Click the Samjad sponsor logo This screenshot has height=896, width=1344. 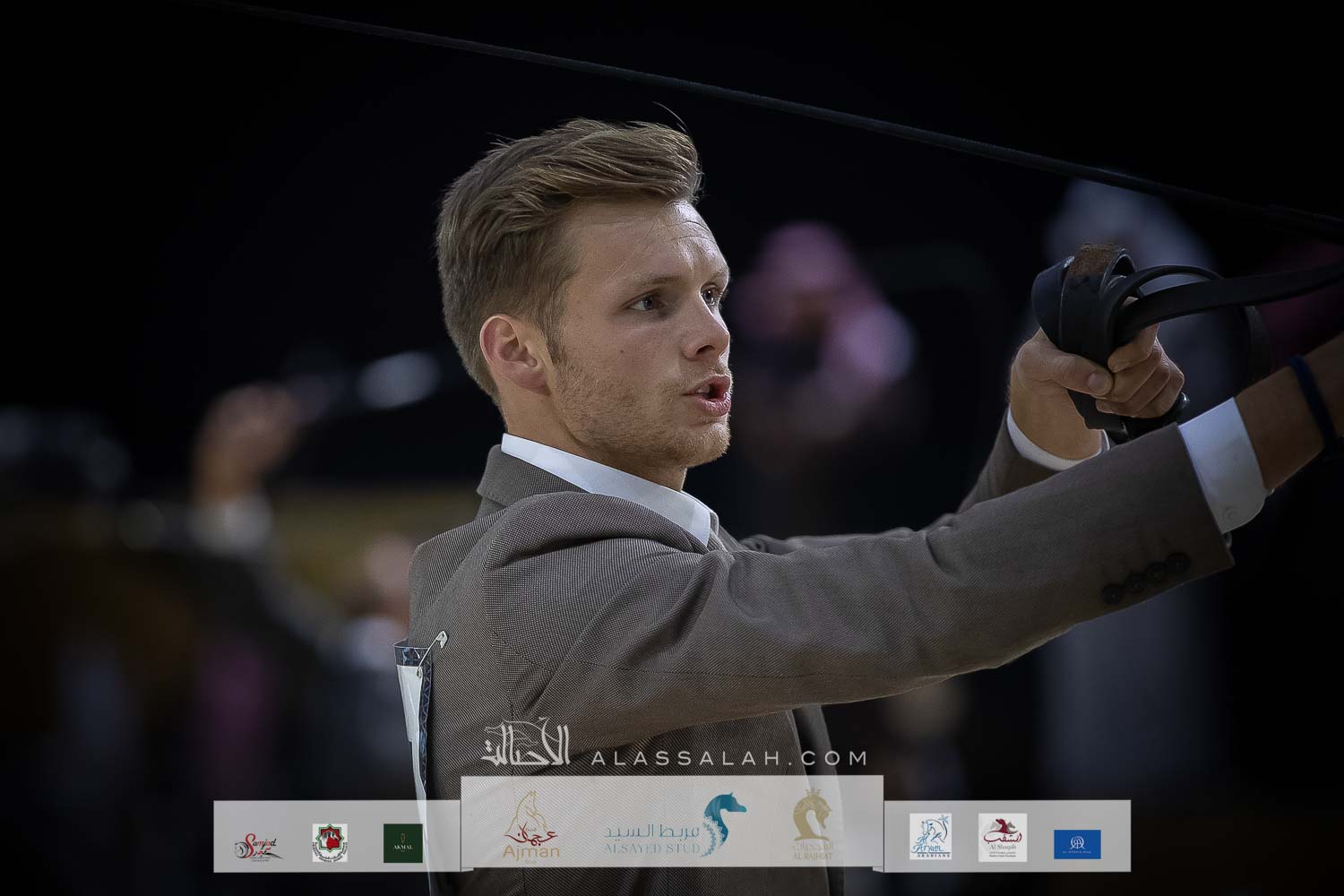coord(259,844)
